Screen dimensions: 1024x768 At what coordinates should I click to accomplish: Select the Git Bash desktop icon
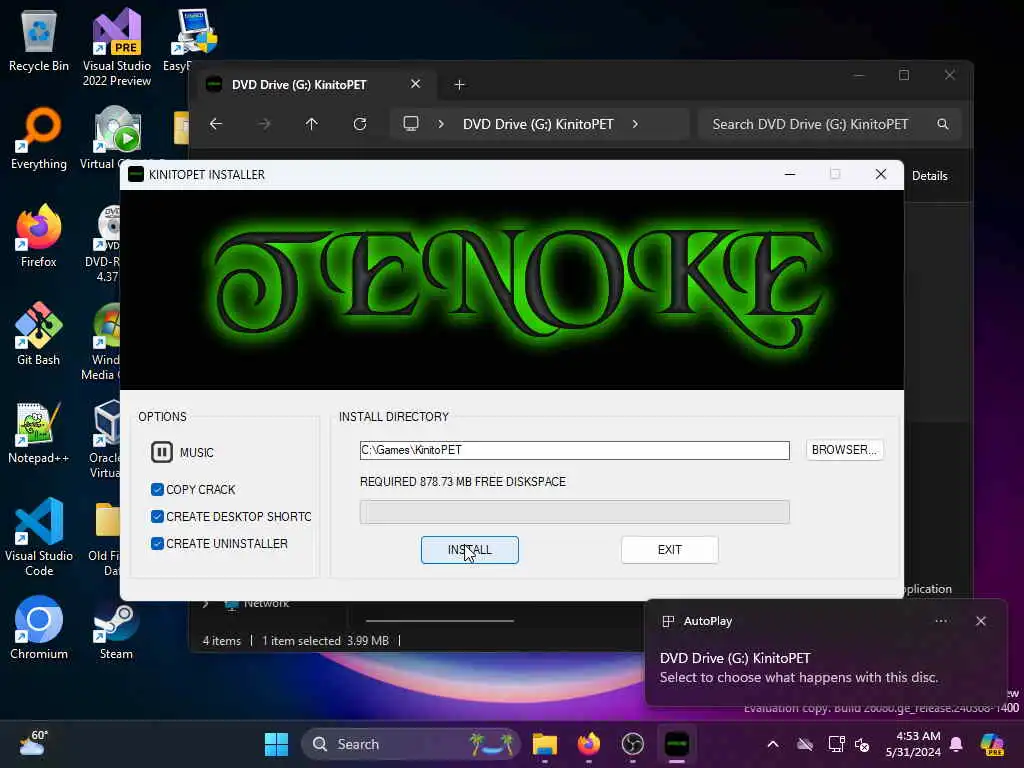(39, 334)
